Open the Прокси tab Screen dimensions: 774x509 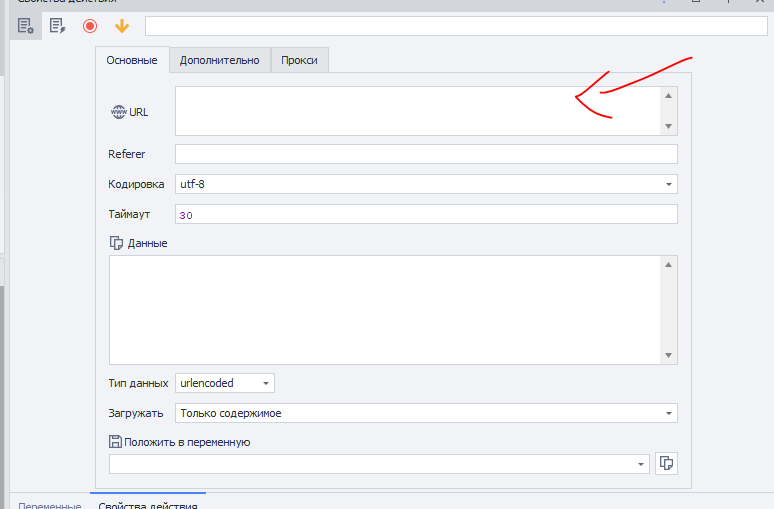[299, 60]
